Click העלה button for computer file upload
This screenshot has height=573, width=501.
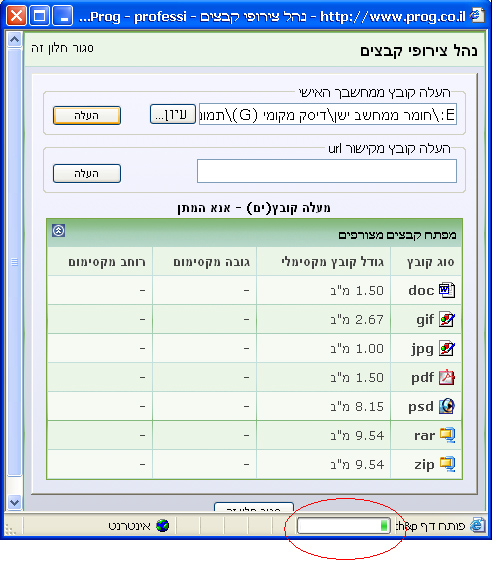87,115
